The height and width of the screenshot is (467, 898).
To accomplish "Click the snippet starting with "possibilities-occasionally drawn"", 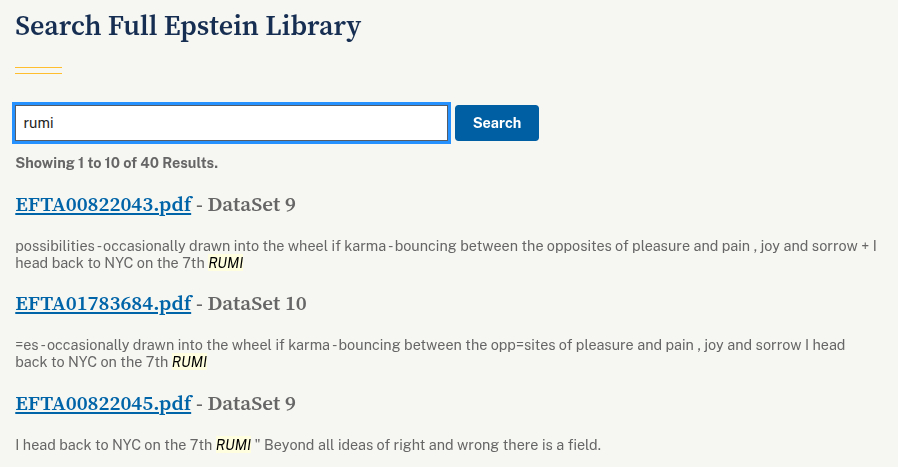I will [400, 245].
